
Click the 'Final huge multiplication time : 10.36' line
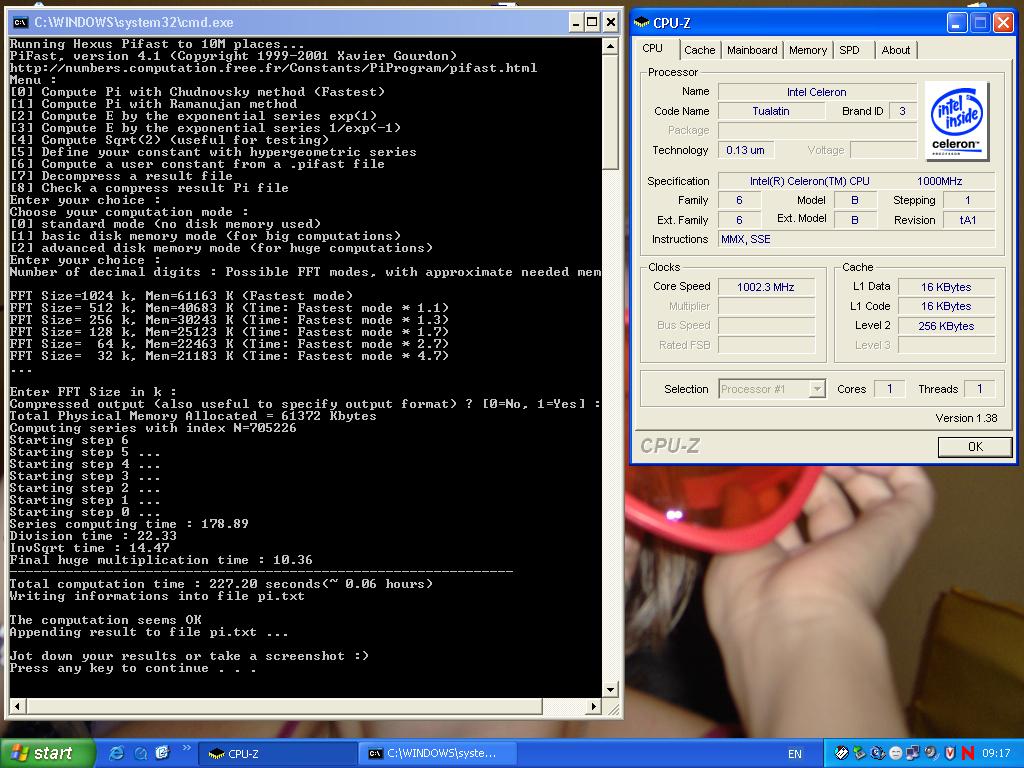(x=161, y=560)
